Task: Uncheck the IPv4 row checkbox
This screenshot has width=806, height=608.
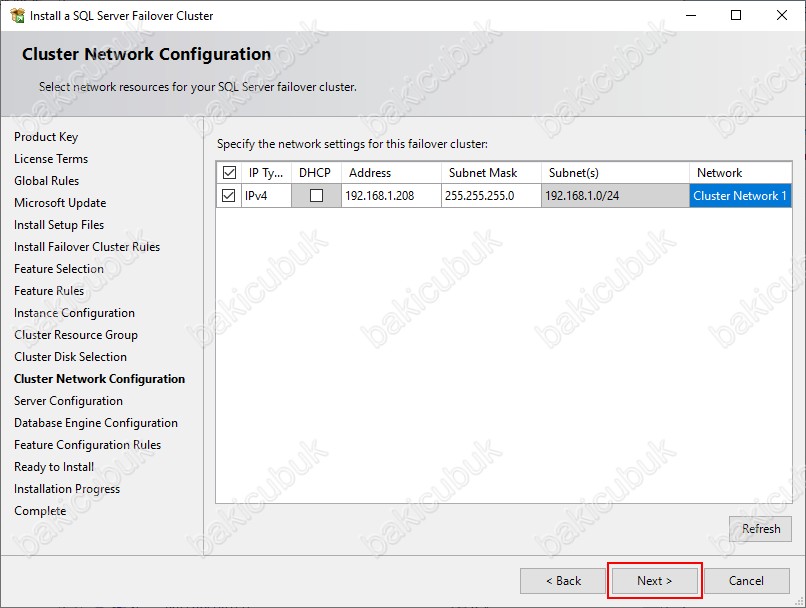Action: click(229, 196)
